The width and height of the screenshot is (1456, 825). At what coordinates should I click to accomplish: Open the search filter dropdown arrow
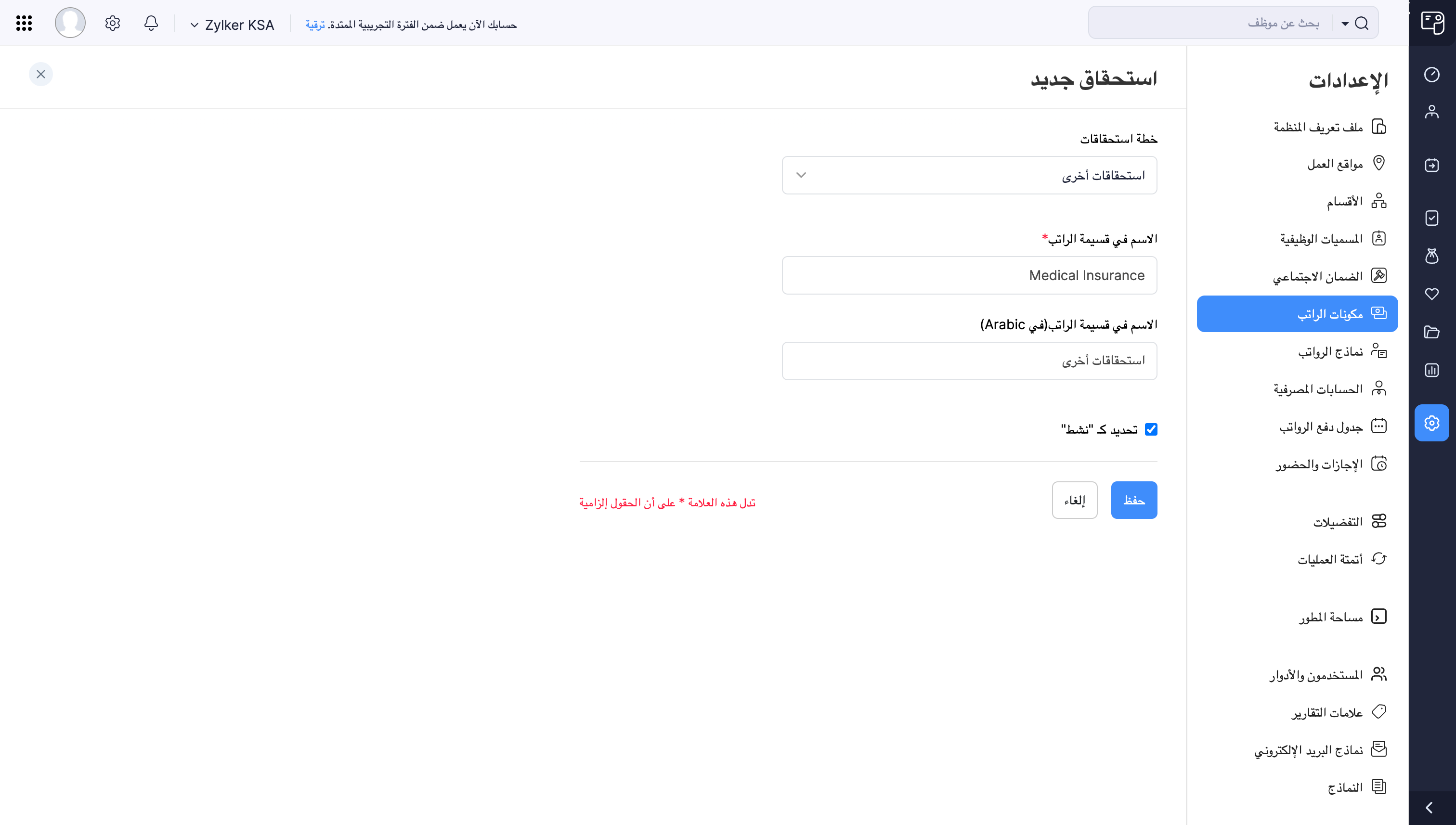point(1345,23)
